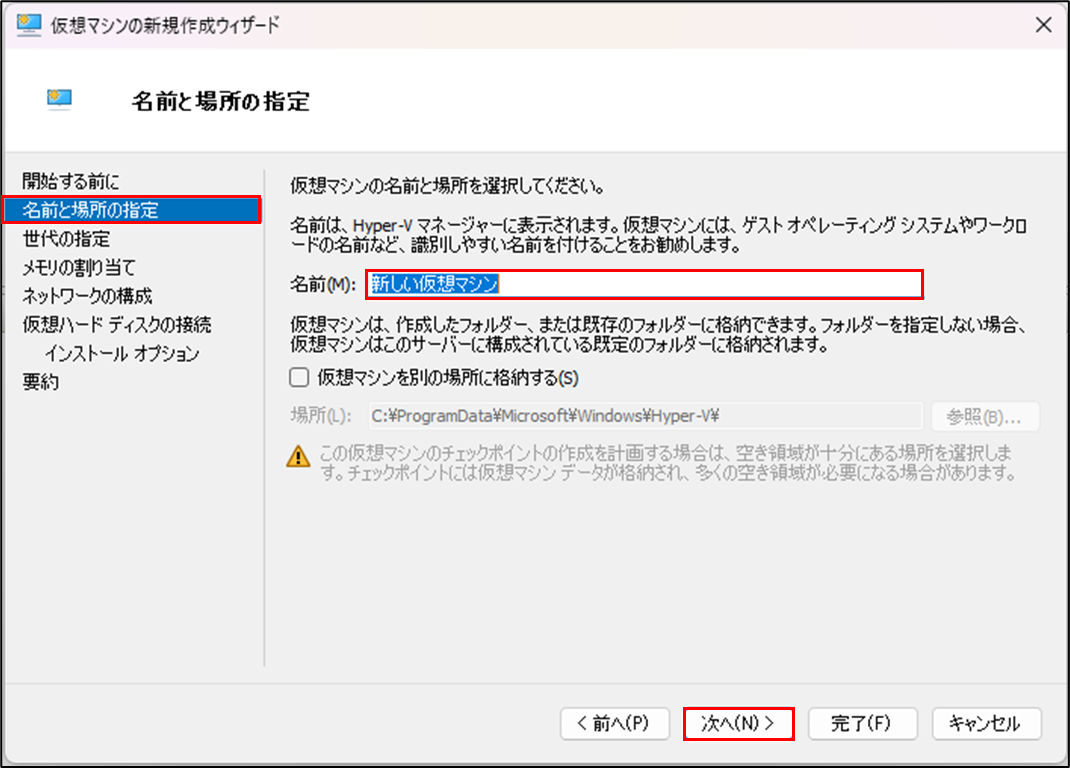The image size is (1070, 768).
Task: Select 開始する前に step in sidebar
Action: (x=71, y=181)
